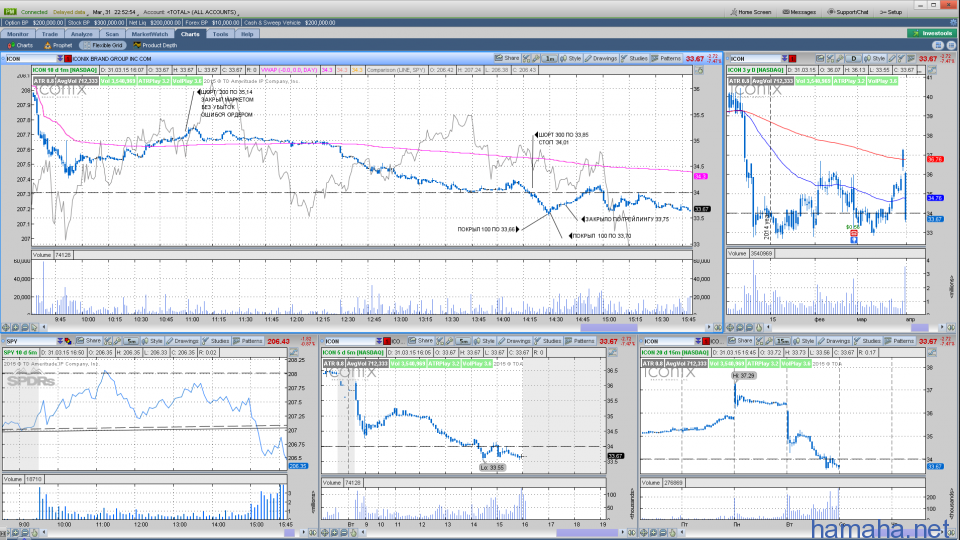The image size is (960, 540).
Task: Open Patterns menu in ICON 5m chart
Action: pyautogui.click(x=580, y=341)
